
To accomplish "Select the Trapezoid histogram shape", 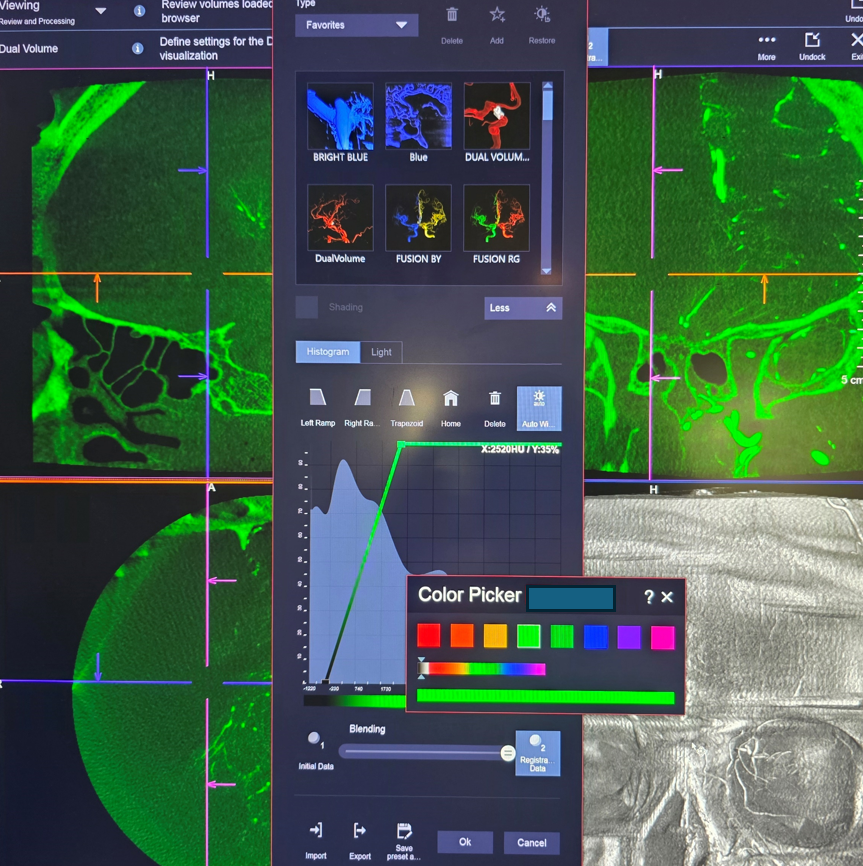I will 406,399.
